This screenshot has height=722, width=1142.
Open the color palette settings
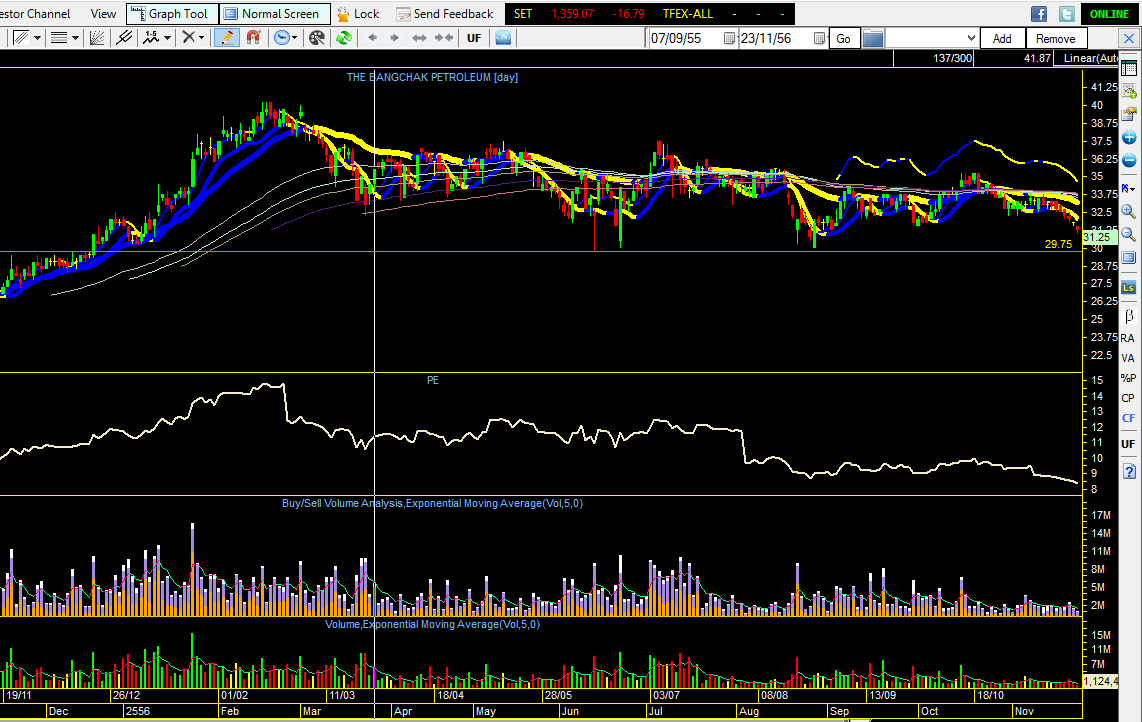tap(317, 38)
